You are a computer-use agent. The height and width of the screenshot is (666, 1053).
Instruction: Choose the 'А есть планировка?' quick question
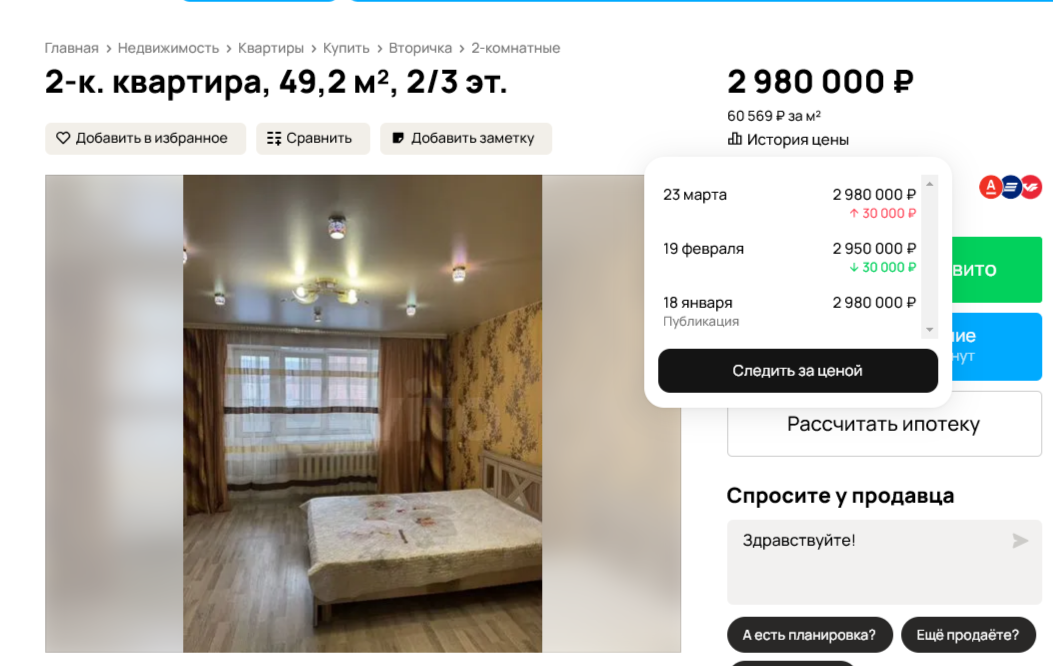tap(809, 635)
